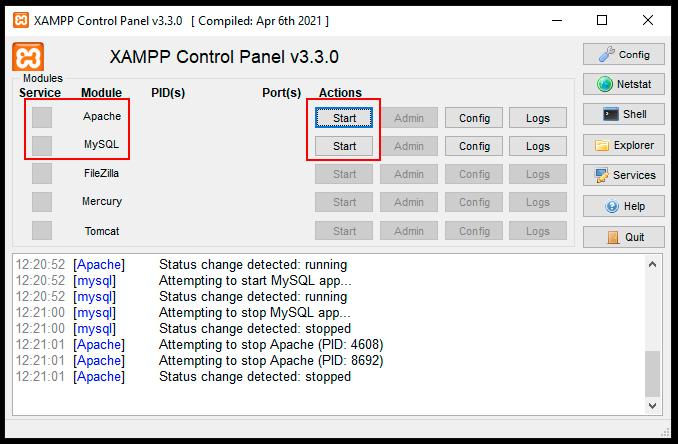This screenshot has height=444, width=678.
Task: Quit XAMPP using the Quit button
Action: pos(623,237)
